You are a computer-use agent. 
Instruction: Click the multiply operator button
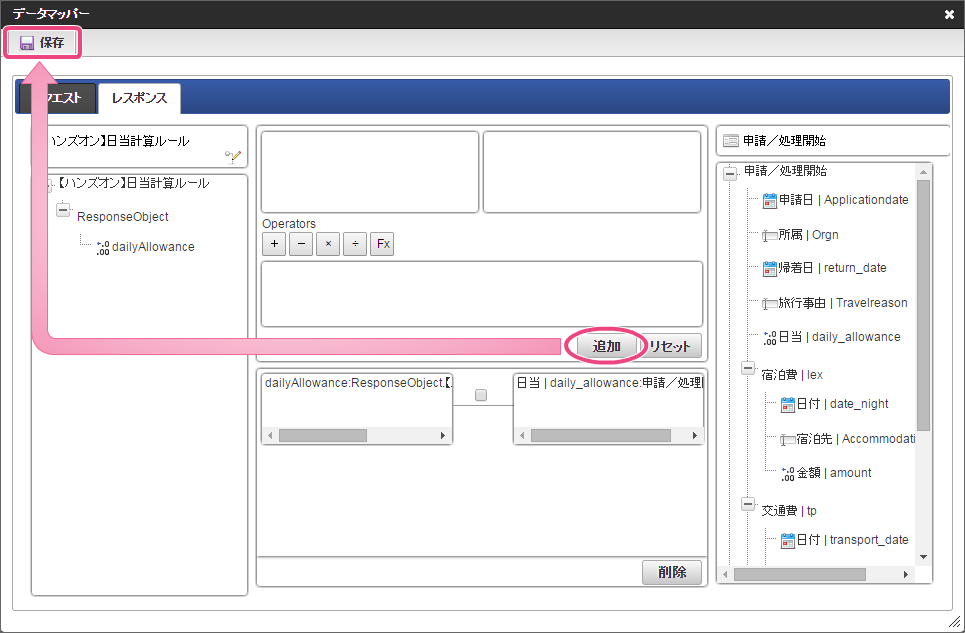pos(328,244)
